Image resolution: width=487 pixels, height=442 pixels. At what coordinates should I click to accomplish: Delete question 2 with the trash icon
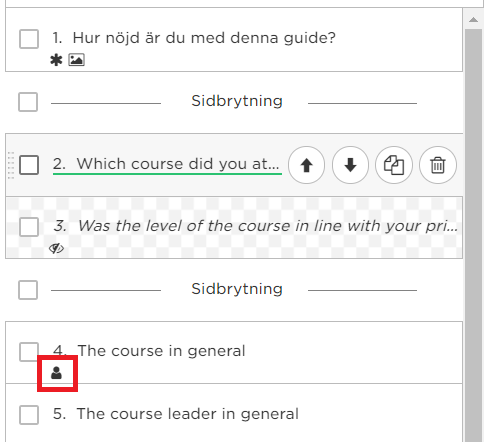click(438, 165)
